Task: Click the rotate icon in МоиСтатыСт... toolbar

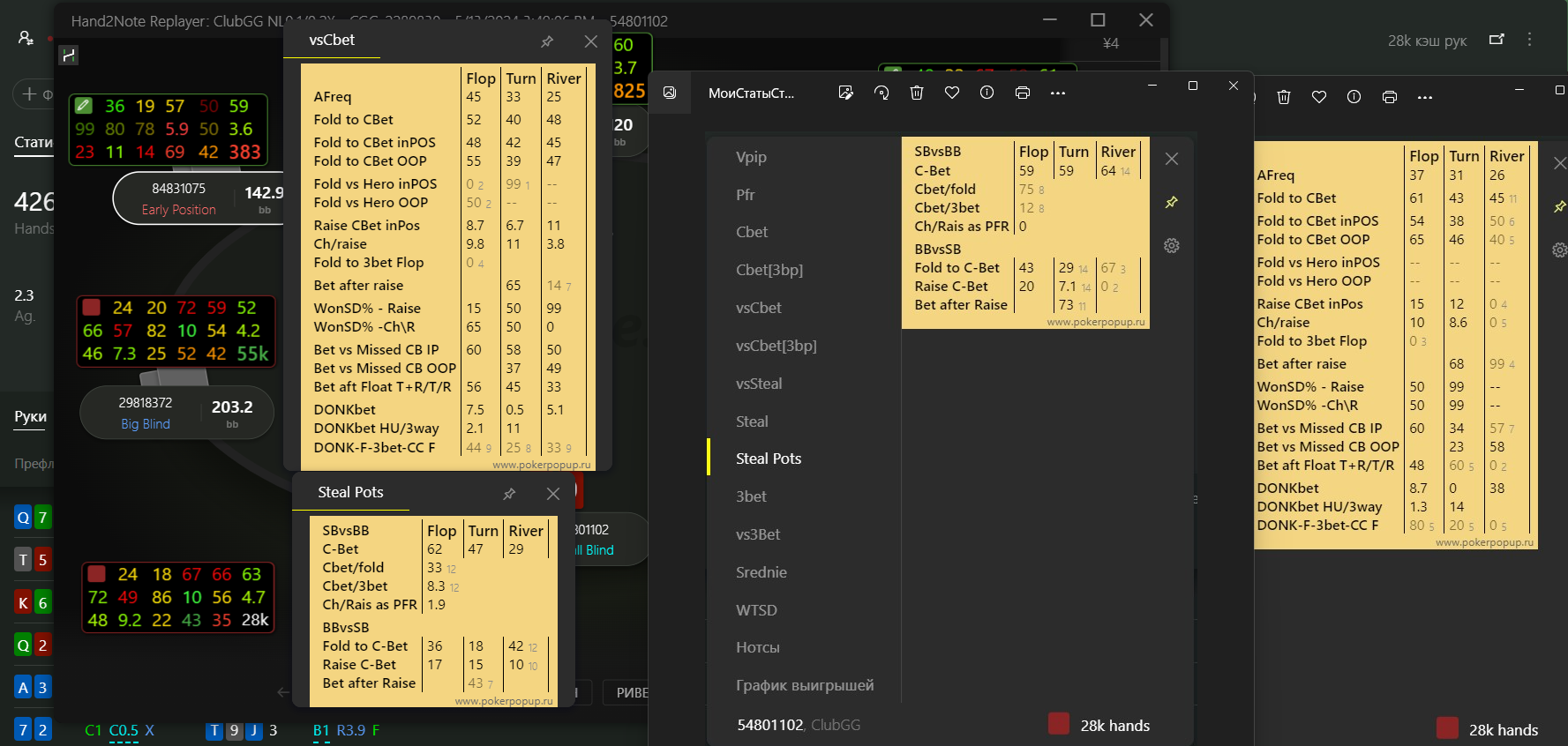Action: click(x=882, y=93)
